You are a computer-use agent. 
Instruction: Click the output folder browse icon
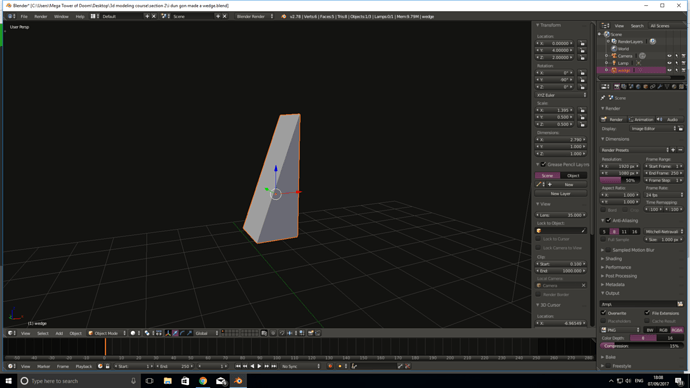[x=680, y=304]
